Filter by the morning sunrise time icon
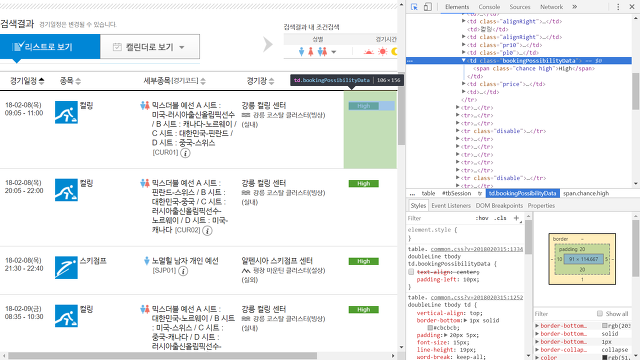Viewport: 640px width, 360px height. point(369,52)
